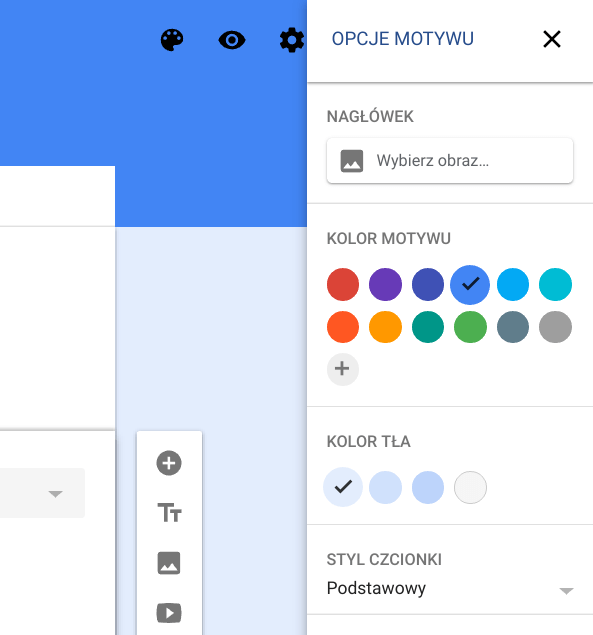Click the Wybierz obraz header image button

click(x=450, y=161)
